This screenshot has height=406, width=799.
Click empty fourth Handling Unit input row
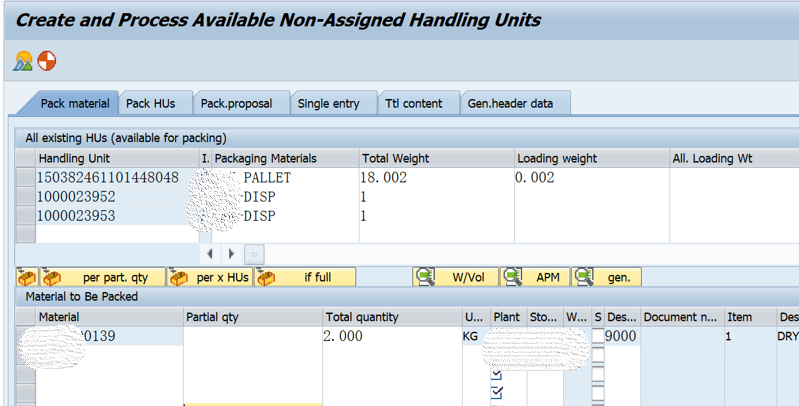click(117, 234)
